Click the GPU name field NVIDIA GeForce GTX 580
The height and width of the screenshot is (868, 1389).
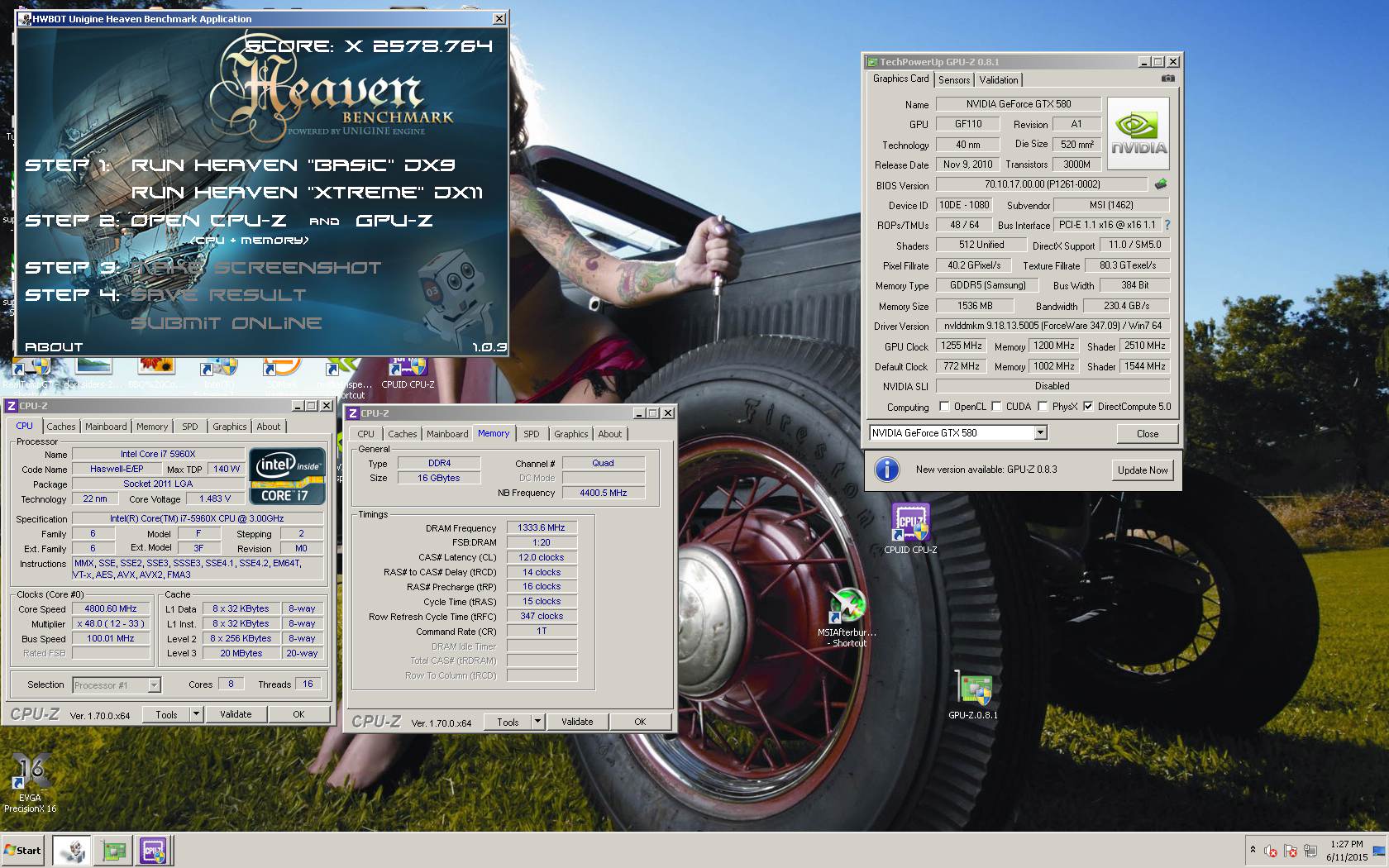coord(1019,104)
